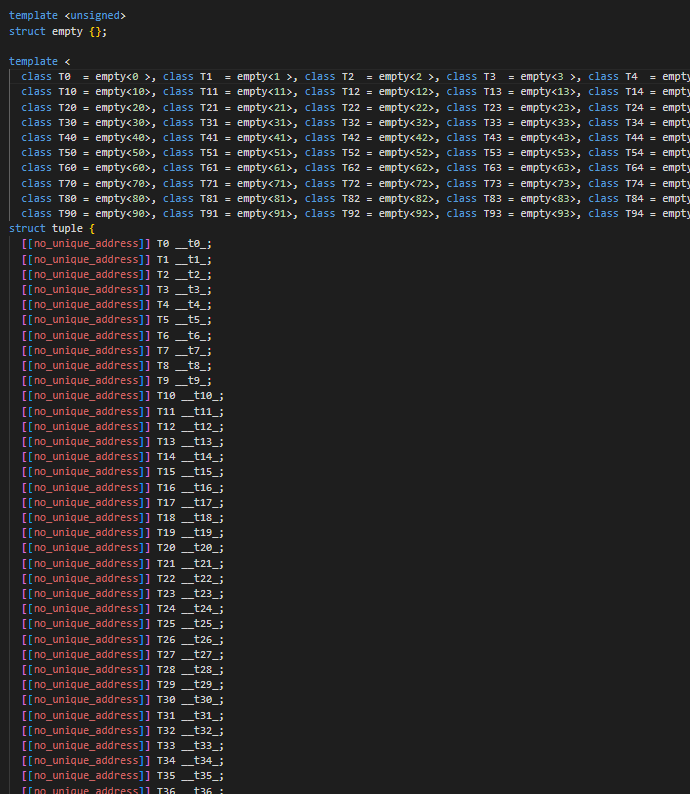Viewport: 690px width, 794px height.
Task: Click template parameter 'T10'
Action: coord(67,92)
